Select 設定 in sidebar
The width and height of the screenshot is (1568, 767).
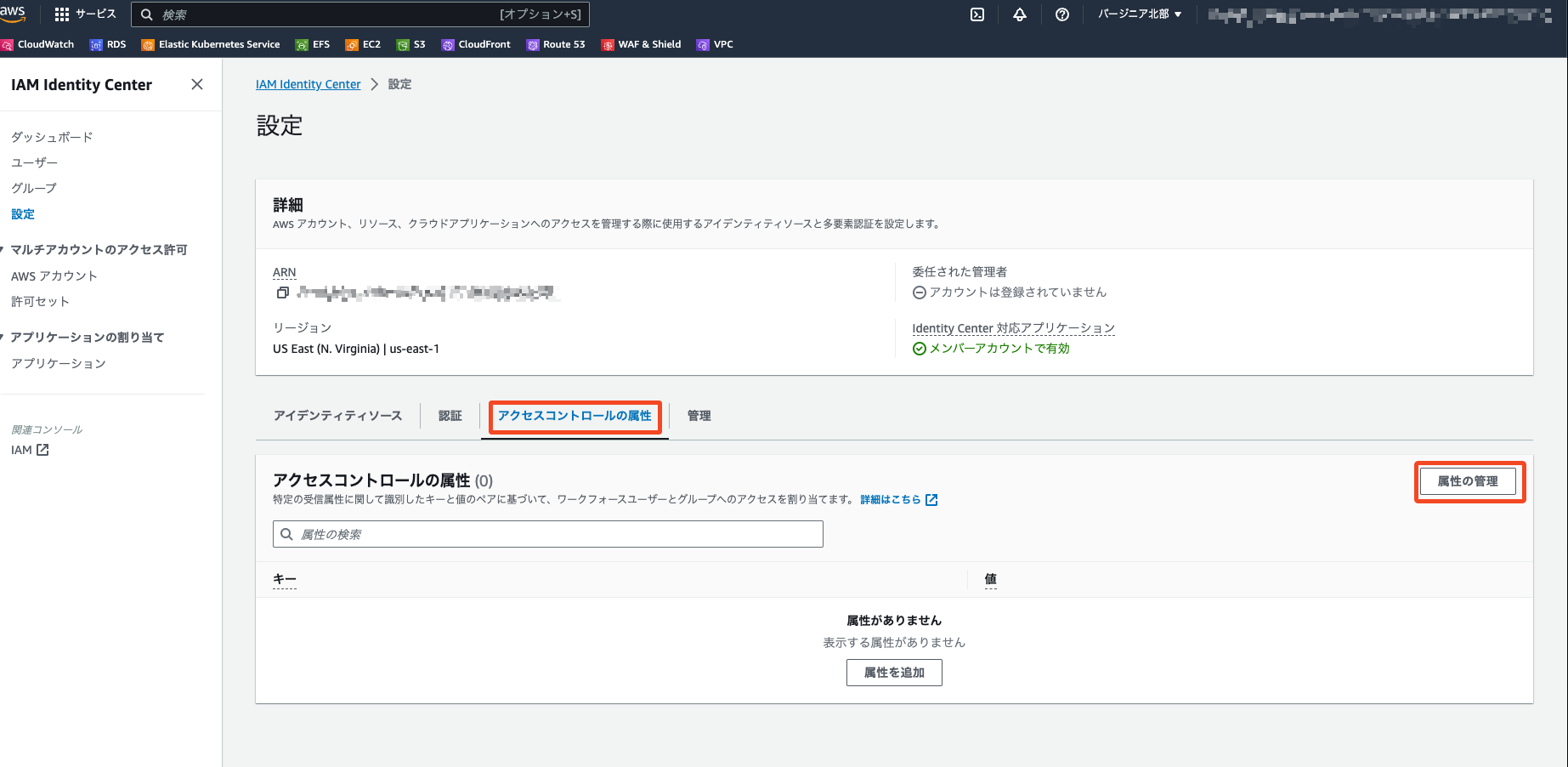[23, 214]
